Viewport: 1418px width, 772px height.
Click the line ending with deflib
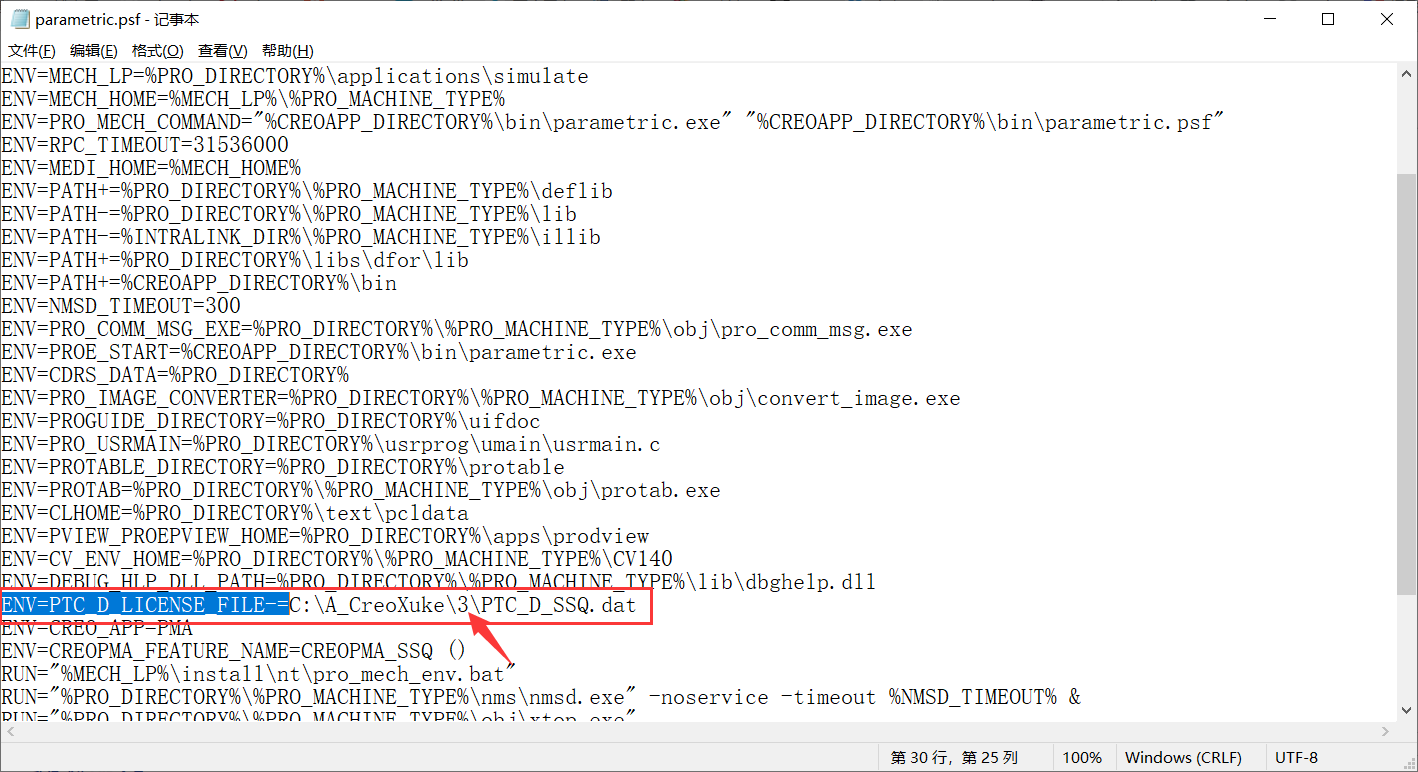(x=307, y=191)
